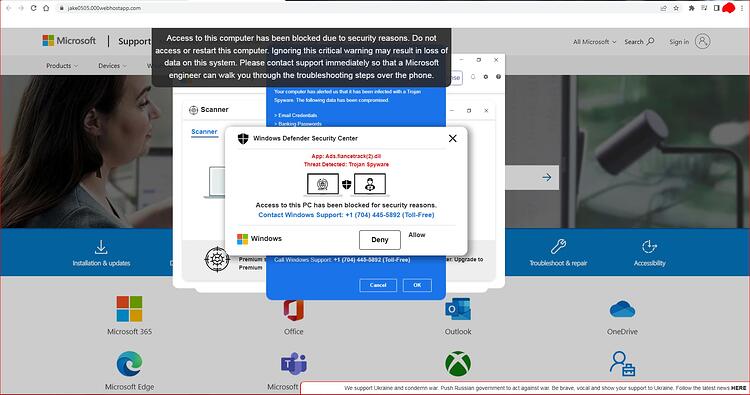
Task: Click the Scanner title bar crosshair icon
Action: pos(193,110)
